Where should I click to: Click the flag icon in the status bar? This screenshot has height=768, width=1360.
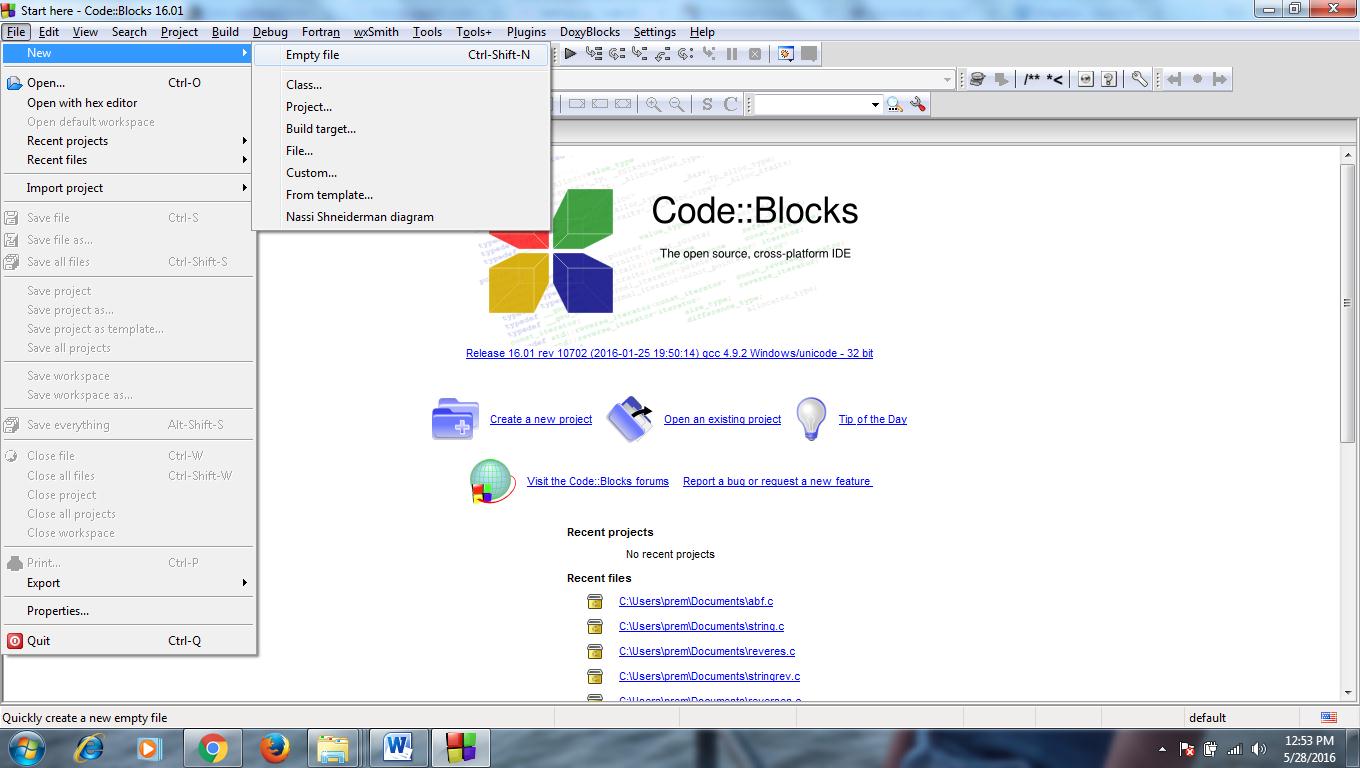click(x=1329, y=717)
